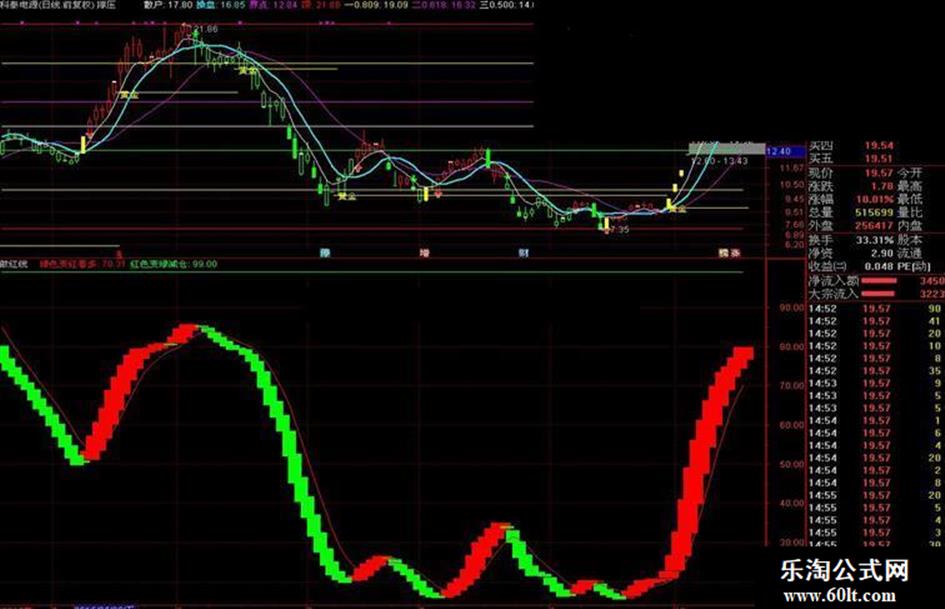Screen dimensions: 945x609
Task: Click the indicator value 红色变绿减仓: 99.00
Action: tap(174, 264)
